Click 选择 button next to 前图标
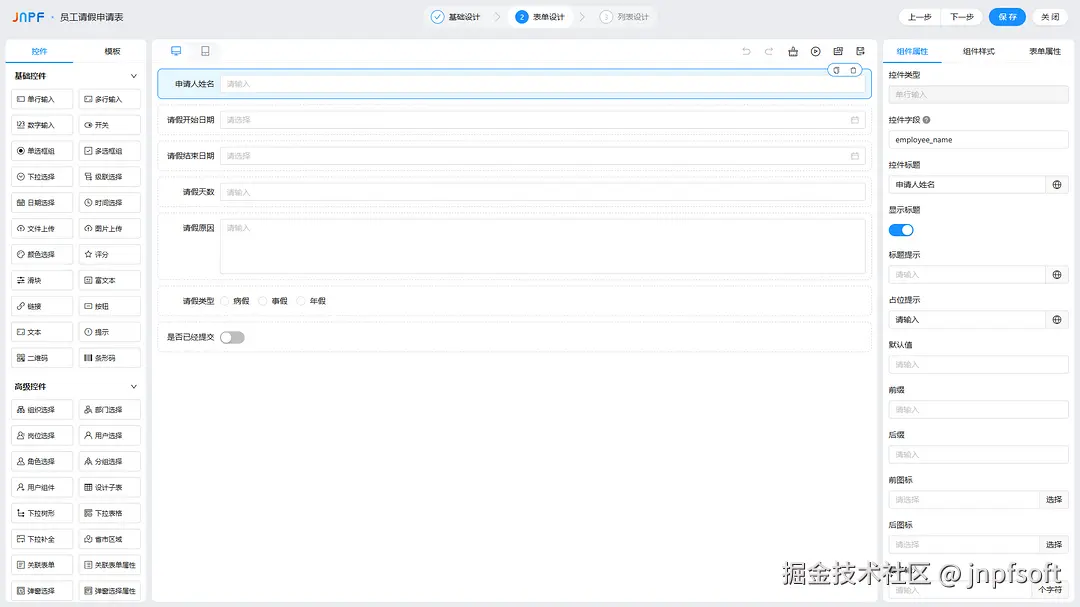 tap(1054, 500)
